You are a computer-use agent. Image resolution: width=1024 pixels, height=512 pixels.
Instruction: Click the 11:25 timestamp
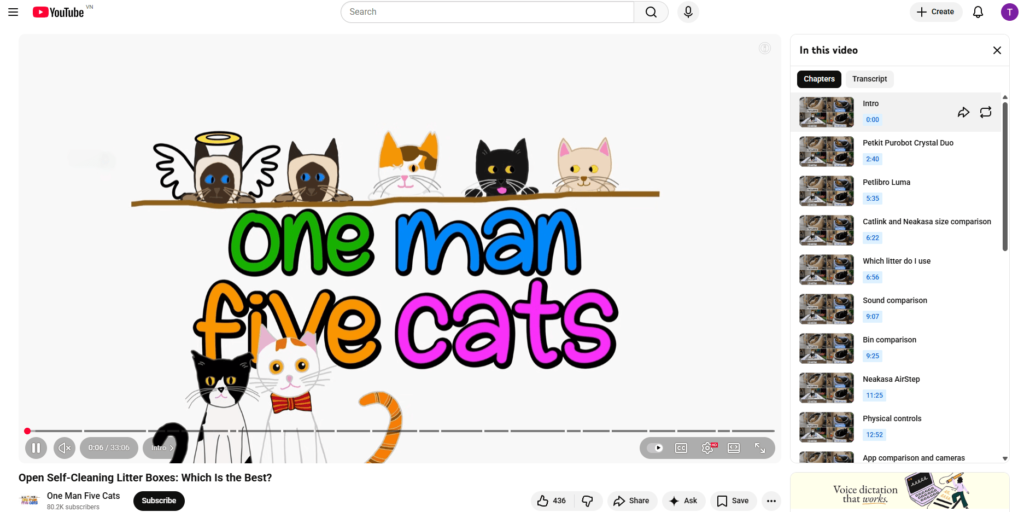coord(874,395)
